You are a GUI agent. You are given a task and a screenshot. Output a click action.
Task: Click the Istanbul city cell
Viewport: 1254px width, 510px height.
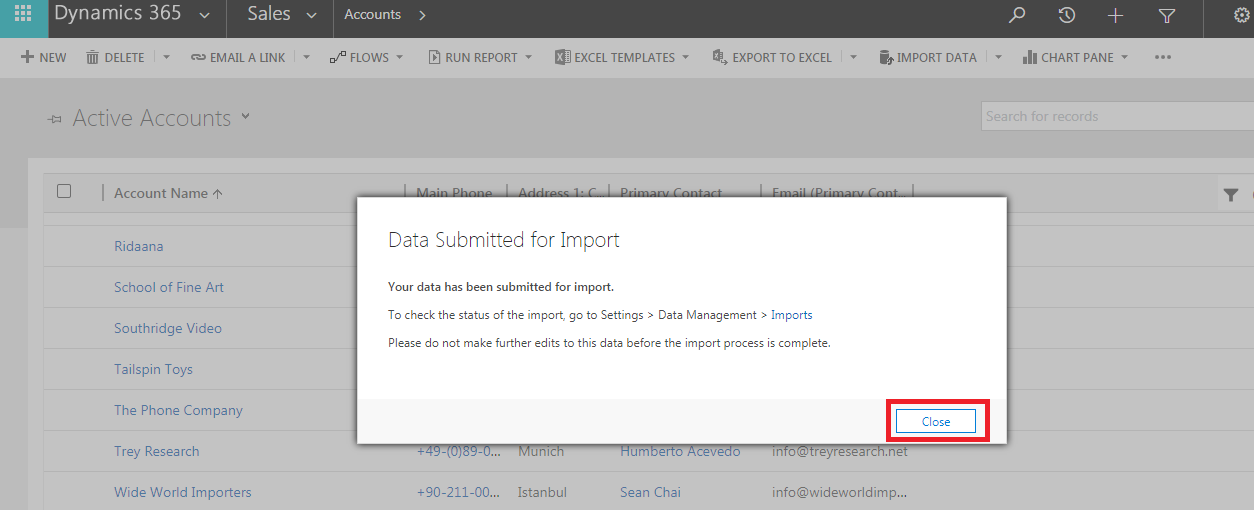coord(542,492)
